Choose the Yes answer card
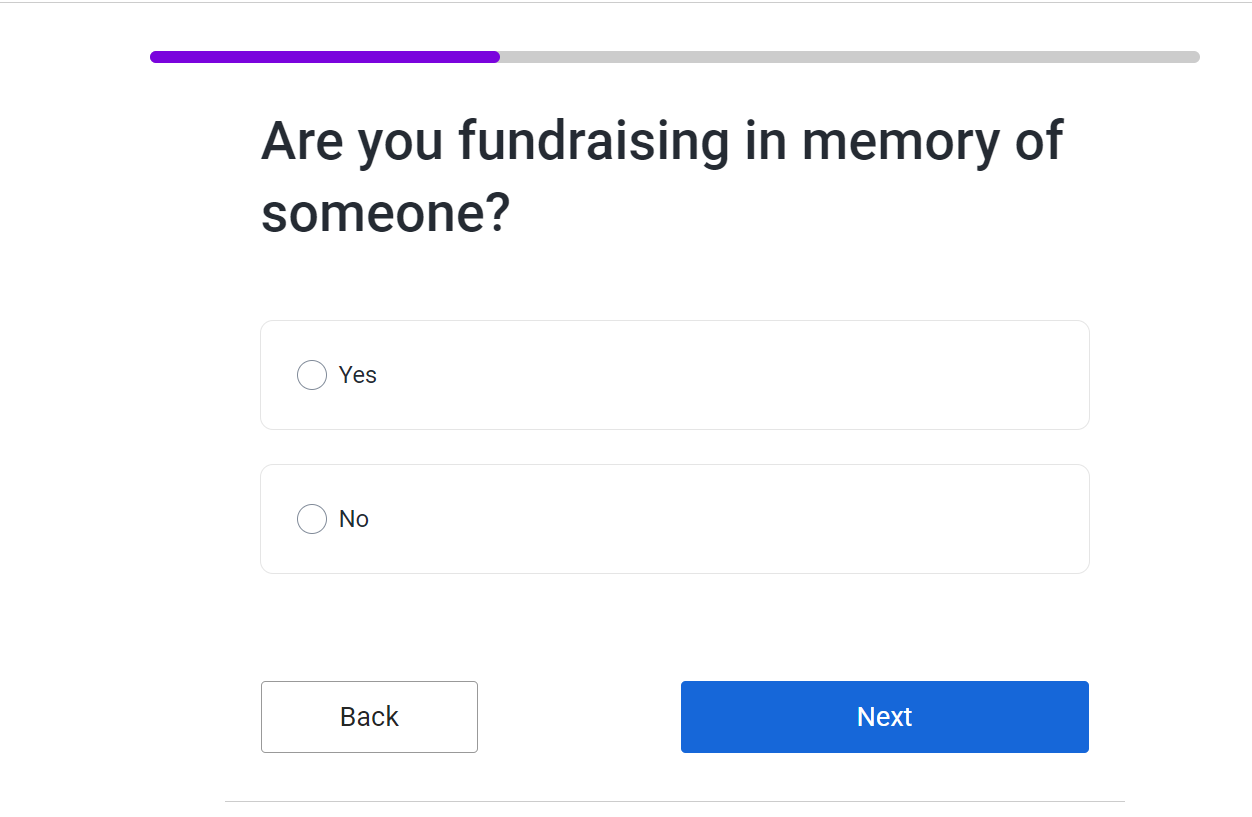1252x817 pixels. point(674,375)
